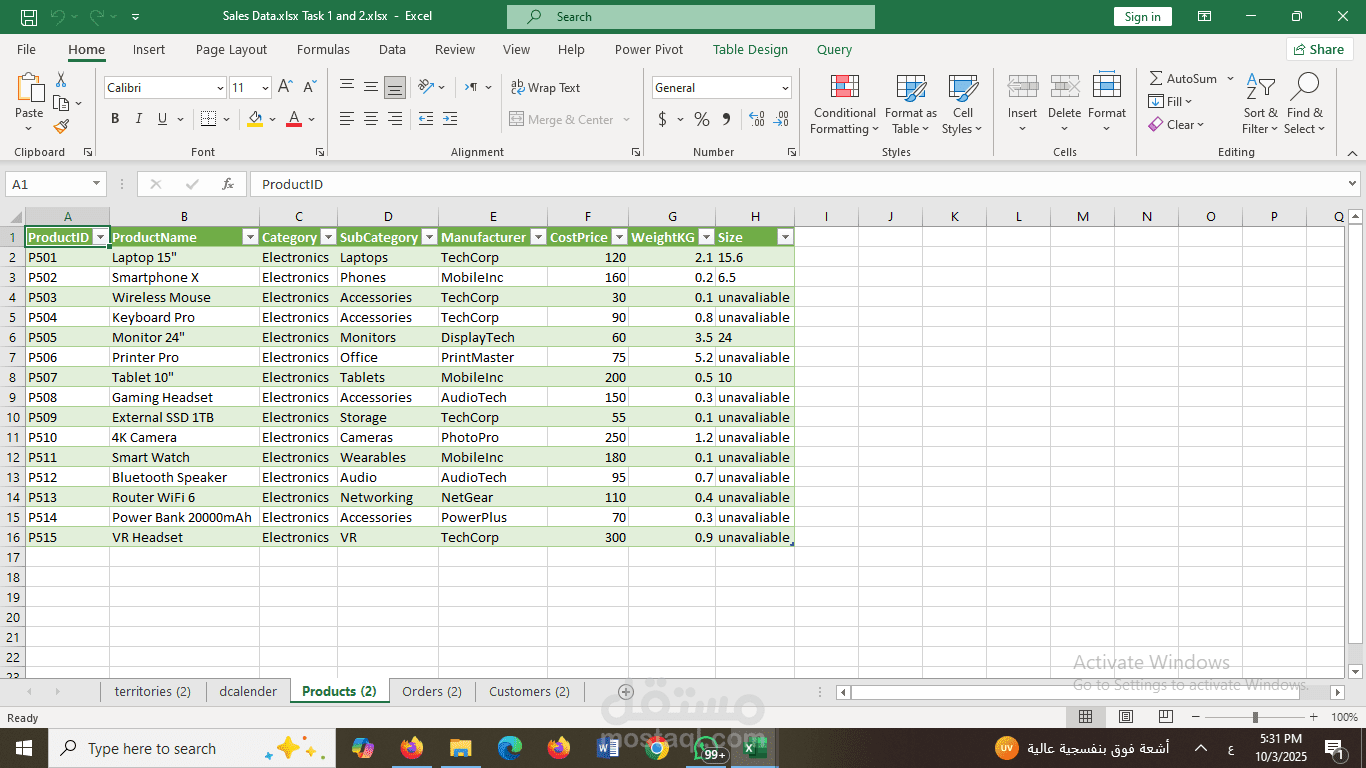This screenshot has height=768, width=1366.
Task: Click the Sign in button
Action: [1142, 17]
